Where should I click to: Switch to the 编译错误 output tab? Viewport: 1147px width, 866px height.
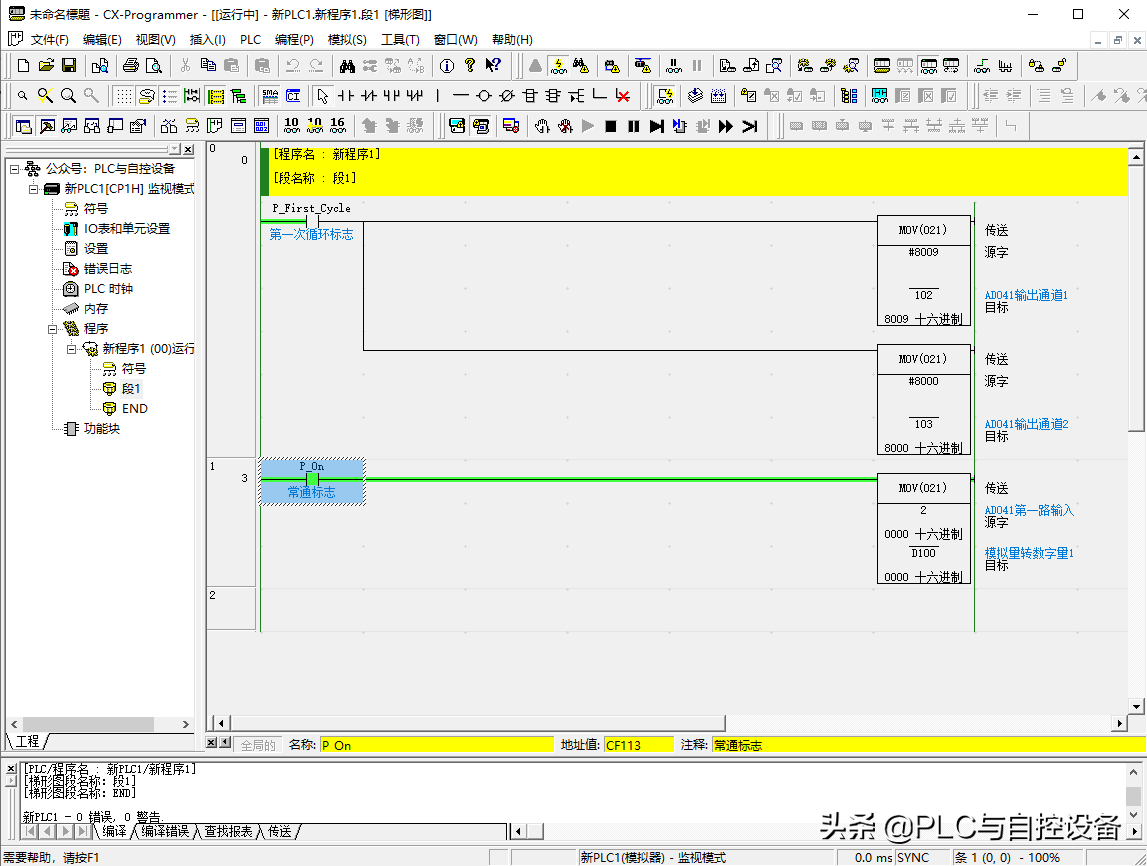pyautogui.click(x=165, y=831)
